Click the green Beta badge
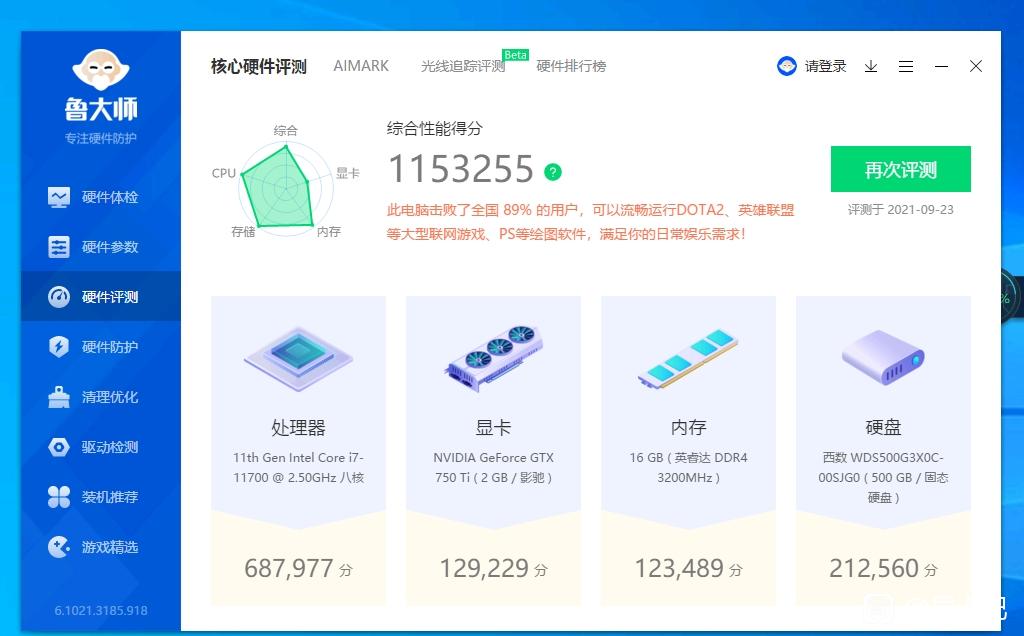Image resolution: width=1024 pixels, height=636 pixels. 515,55
